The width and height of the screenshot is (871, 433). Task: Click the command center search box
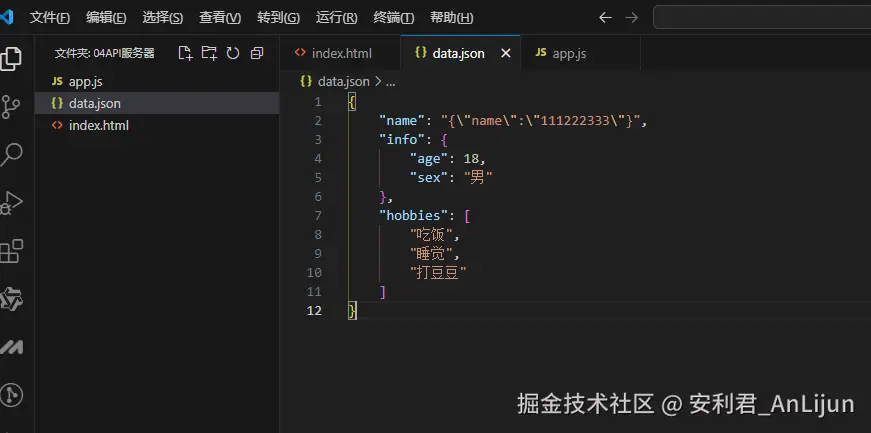pos(762,18)
